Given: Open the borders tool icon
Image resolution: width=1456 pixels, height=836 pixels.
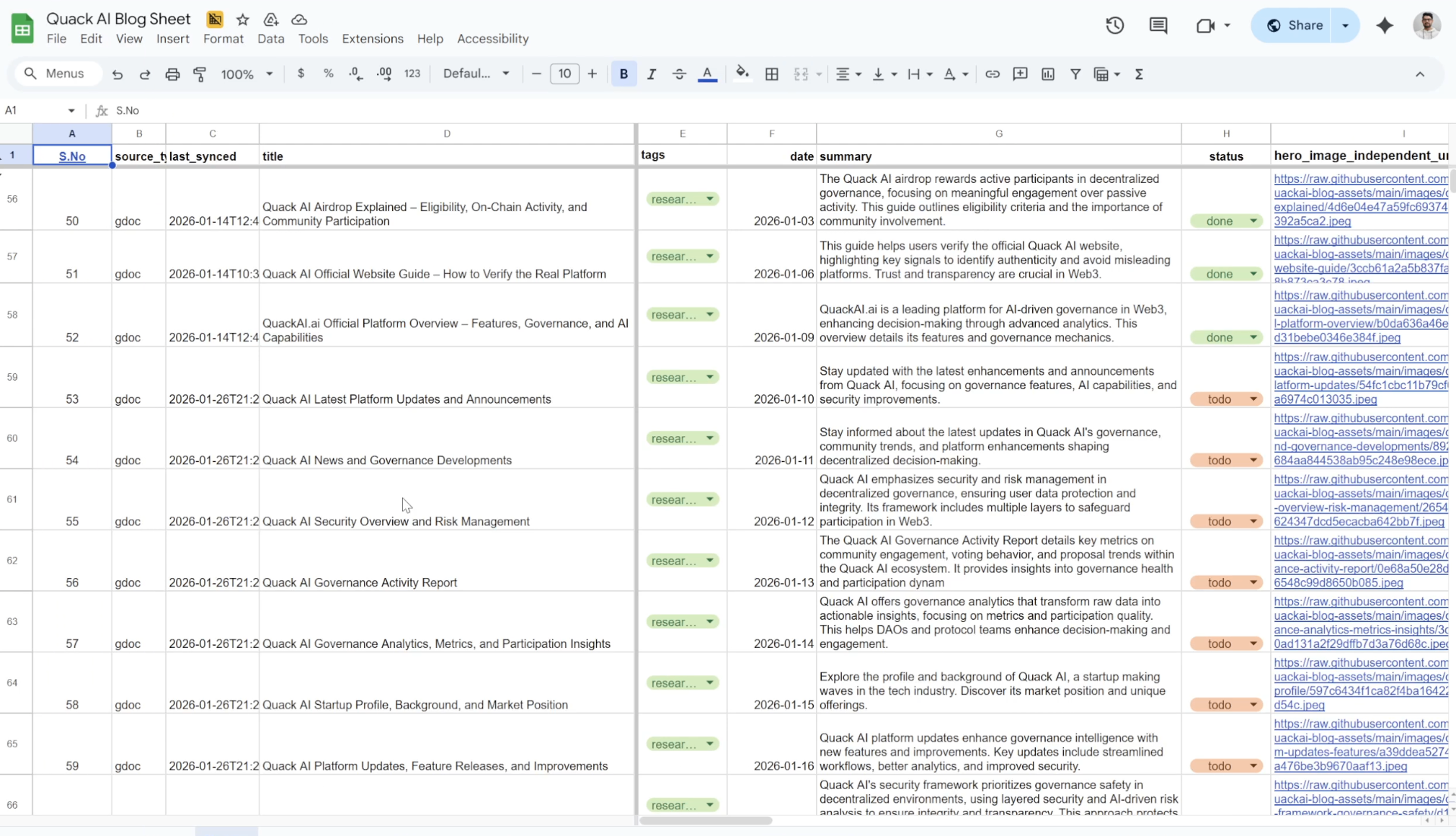Looking at the screenshot, I should point(772,74).
